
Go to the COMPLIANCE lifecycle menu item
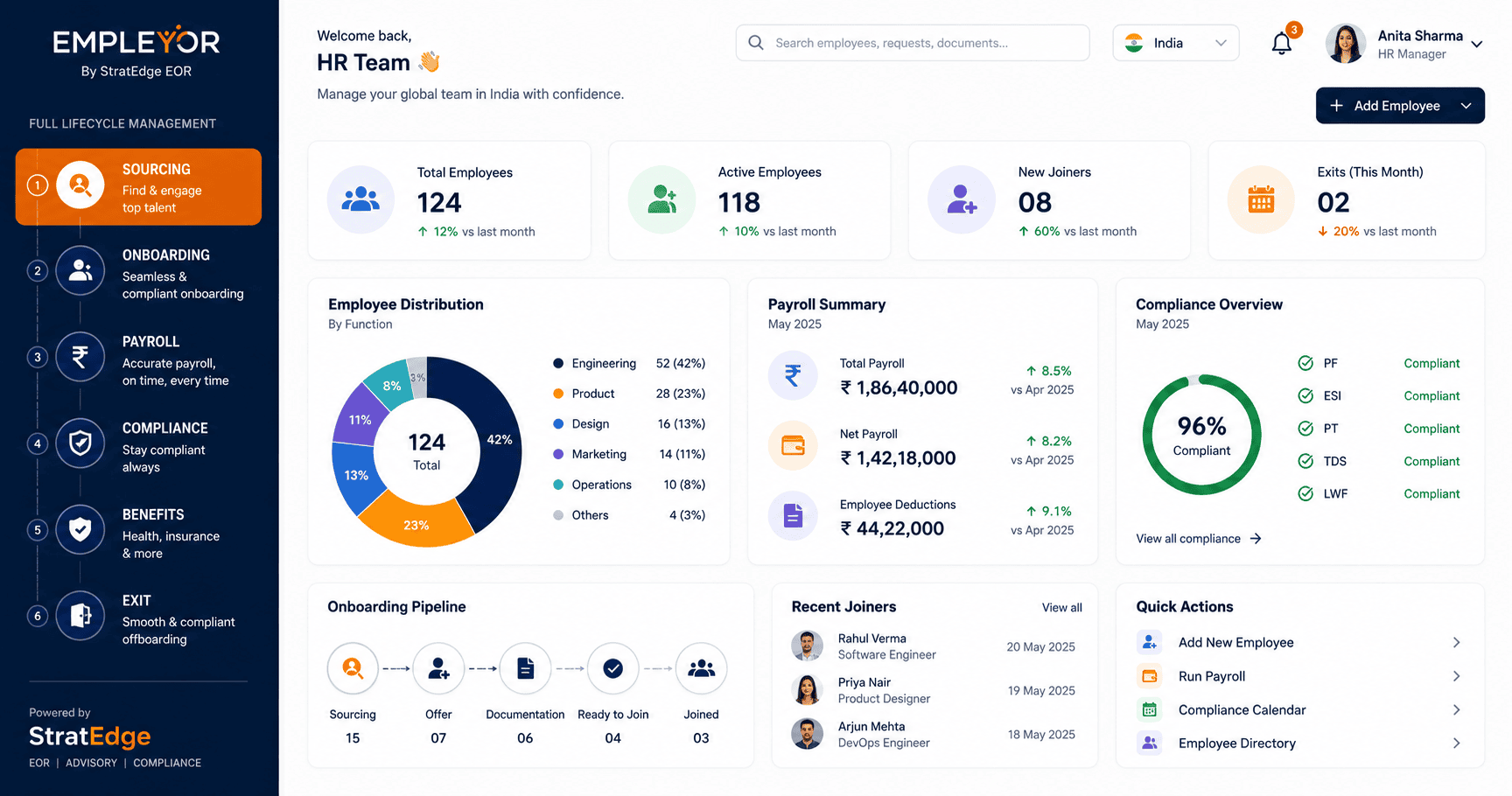point(138,446)
